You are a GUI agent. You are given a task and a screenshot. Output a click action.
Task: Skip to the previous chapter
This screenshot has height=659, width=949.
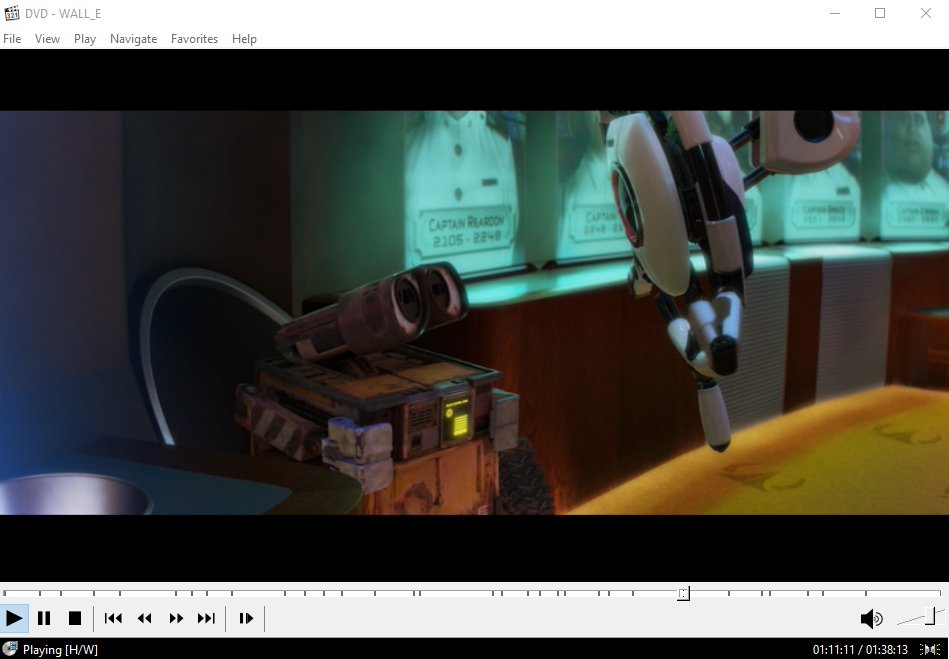[113, 618]
